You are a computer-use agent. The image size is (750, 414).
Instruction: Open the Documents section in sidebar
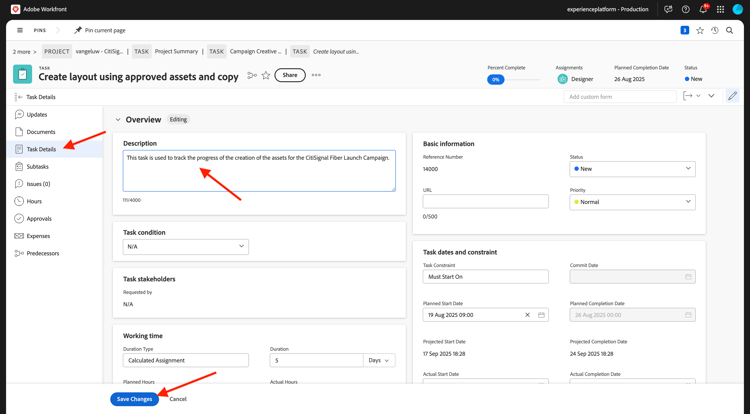pyautogui.click(x=41, y=132)
